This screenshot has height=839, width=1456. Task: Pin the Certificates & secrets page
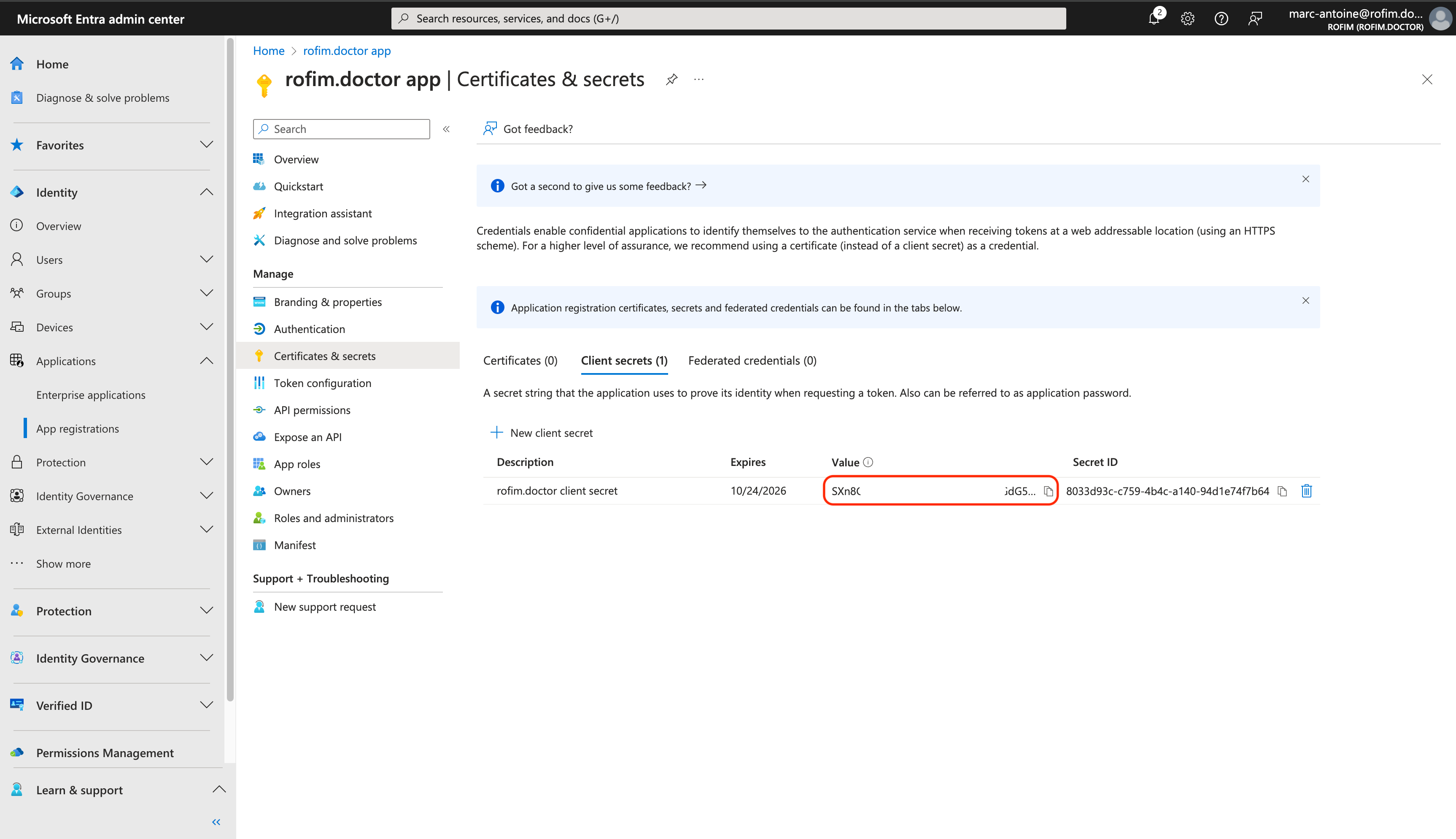671,79
